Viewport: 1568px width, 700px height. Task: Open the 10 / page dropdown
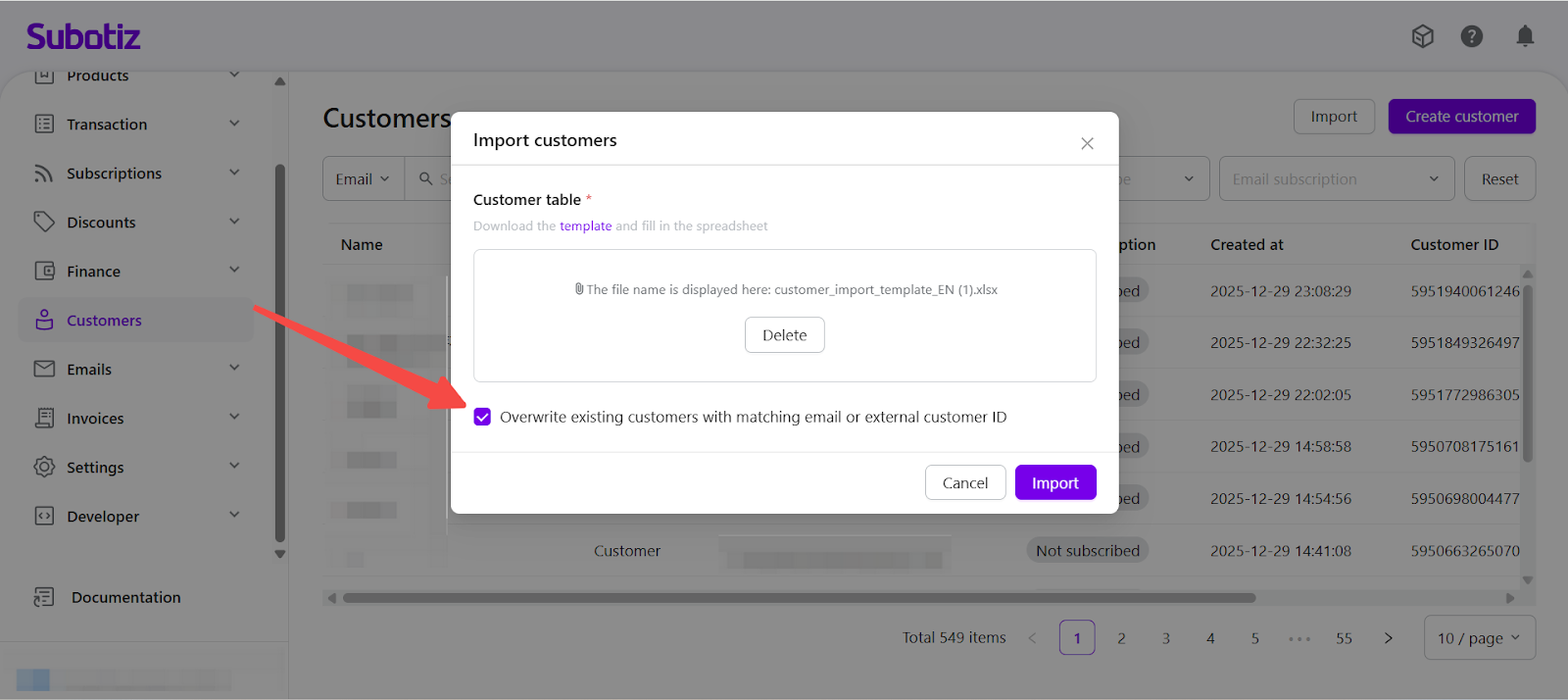point(1479,638)
